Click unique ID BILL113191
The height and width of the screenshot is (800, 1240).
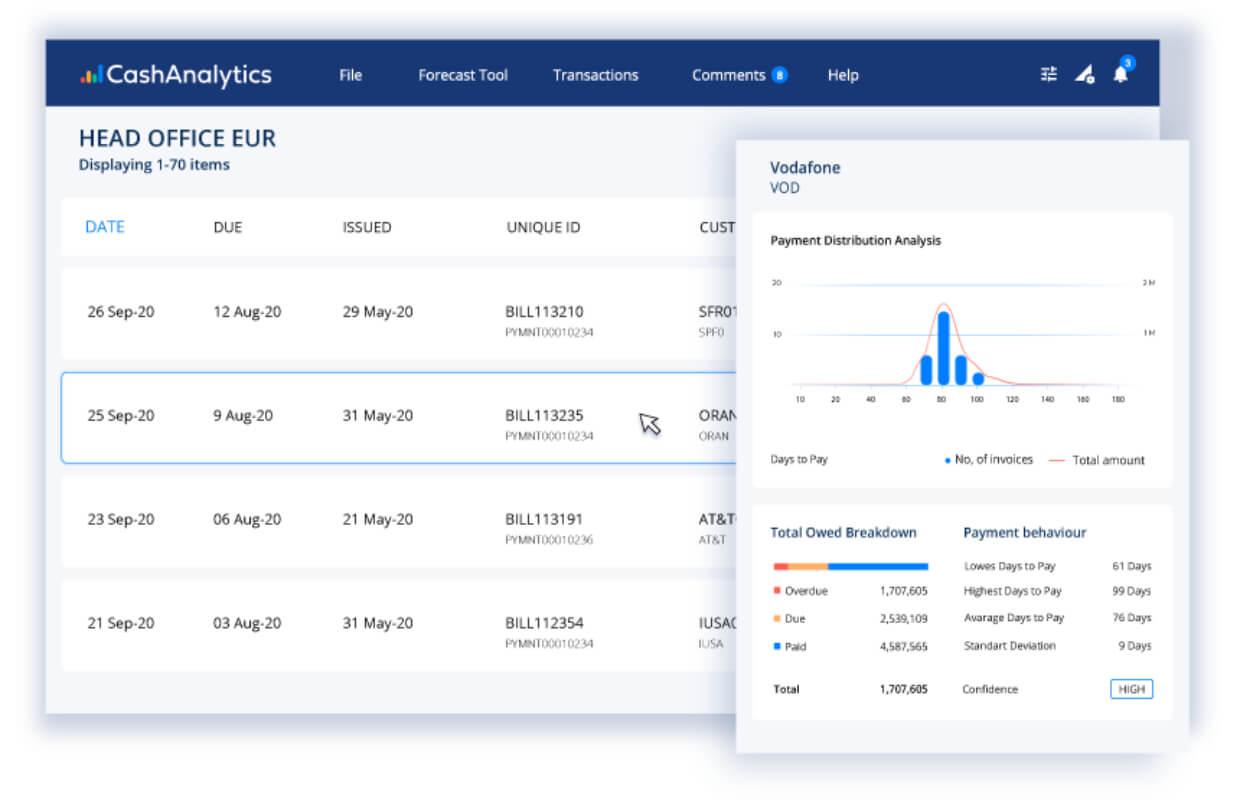click(544, 519)
